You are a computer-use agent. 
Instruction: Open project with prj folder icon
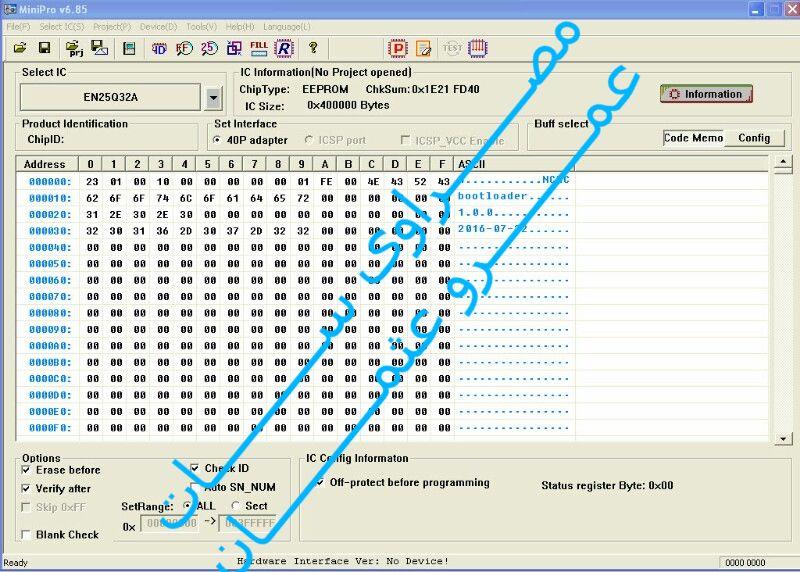(74, 48)
